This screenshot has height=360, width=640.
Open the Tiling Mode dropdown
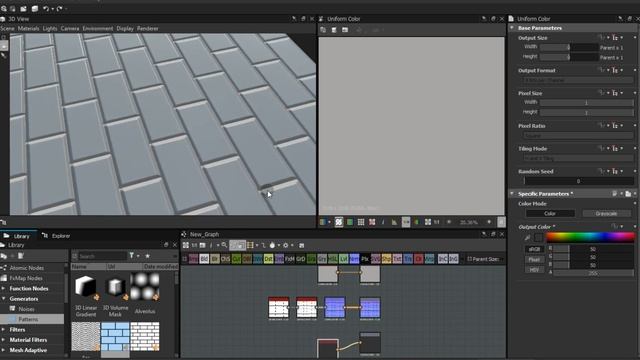tap(578, 158)
